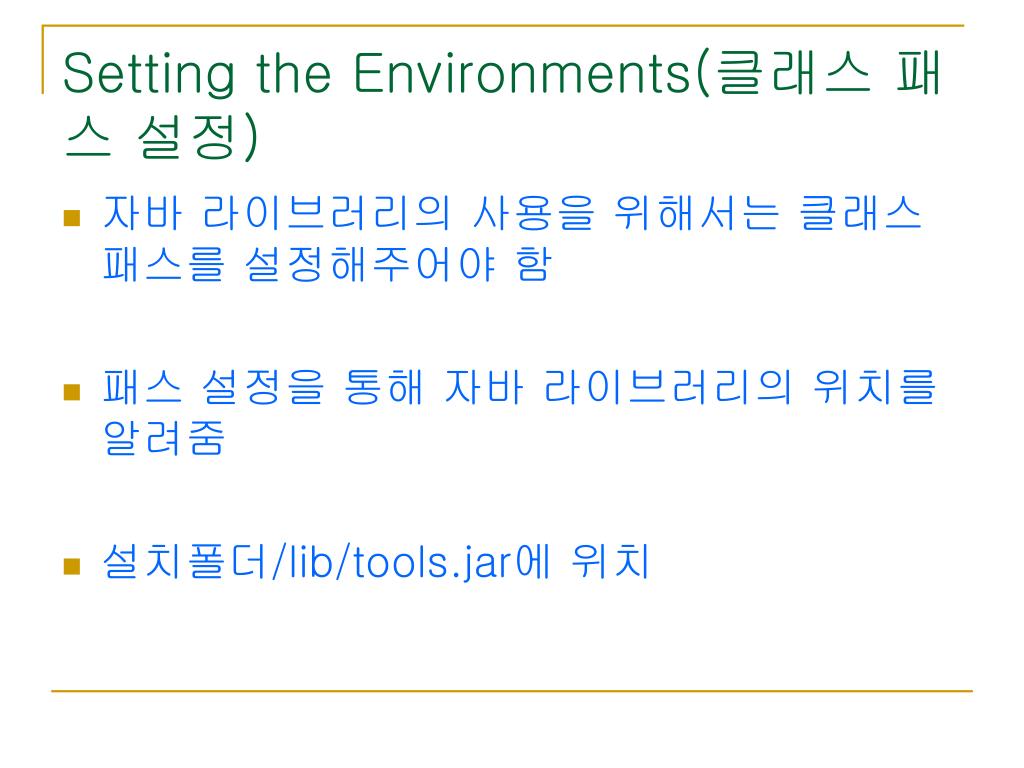Select the word Environments in the title

[x=521, y=72]
